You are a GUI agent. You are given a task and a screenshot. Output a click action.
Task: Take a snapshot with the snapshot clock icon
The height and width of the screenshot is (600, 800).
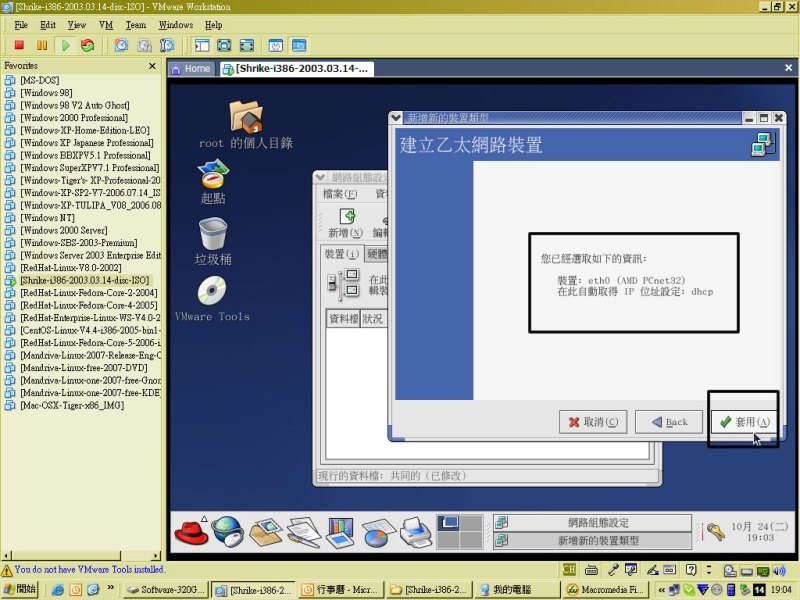coord(121,45)
